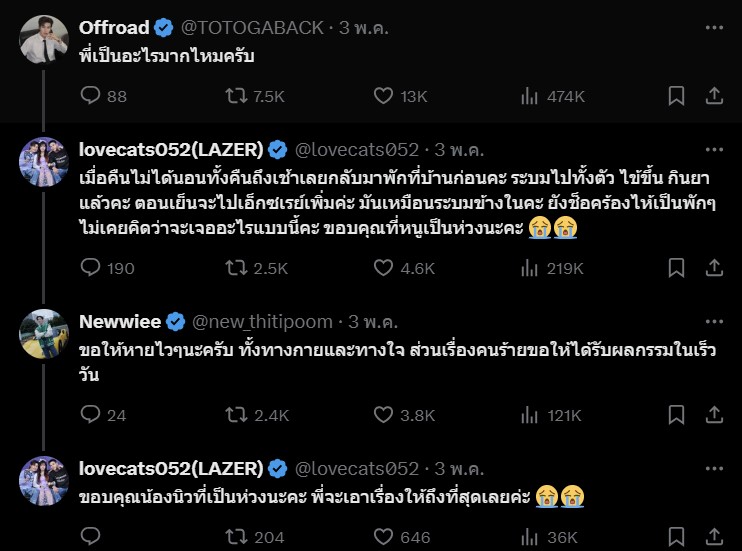This screenshot has width=742, height=551.
Task: Click Offroad's profile avatar
Action: click(x=44, y=40)
